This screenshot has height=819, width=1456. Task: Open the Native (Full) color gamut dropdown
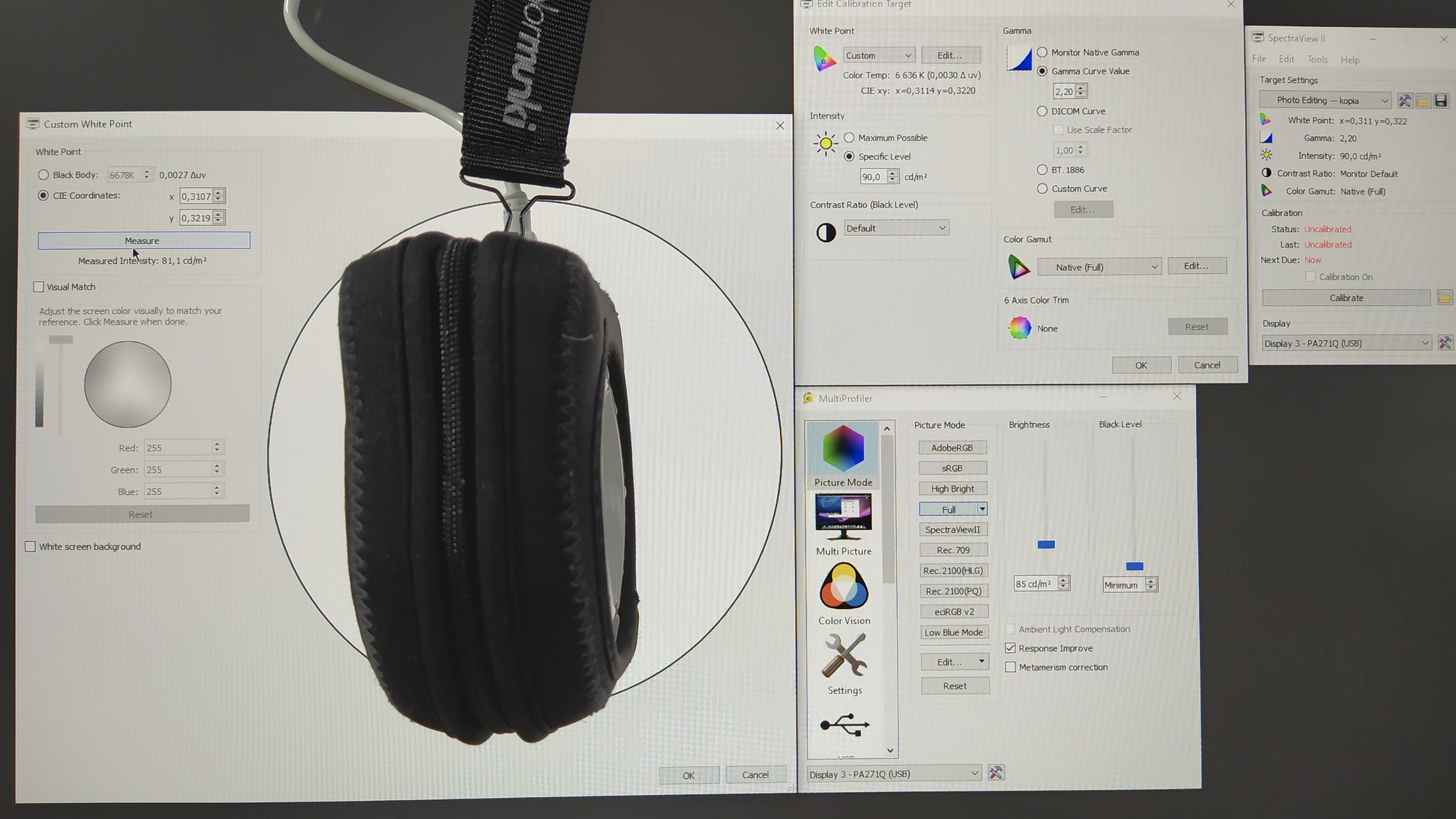coord(1099,267)
